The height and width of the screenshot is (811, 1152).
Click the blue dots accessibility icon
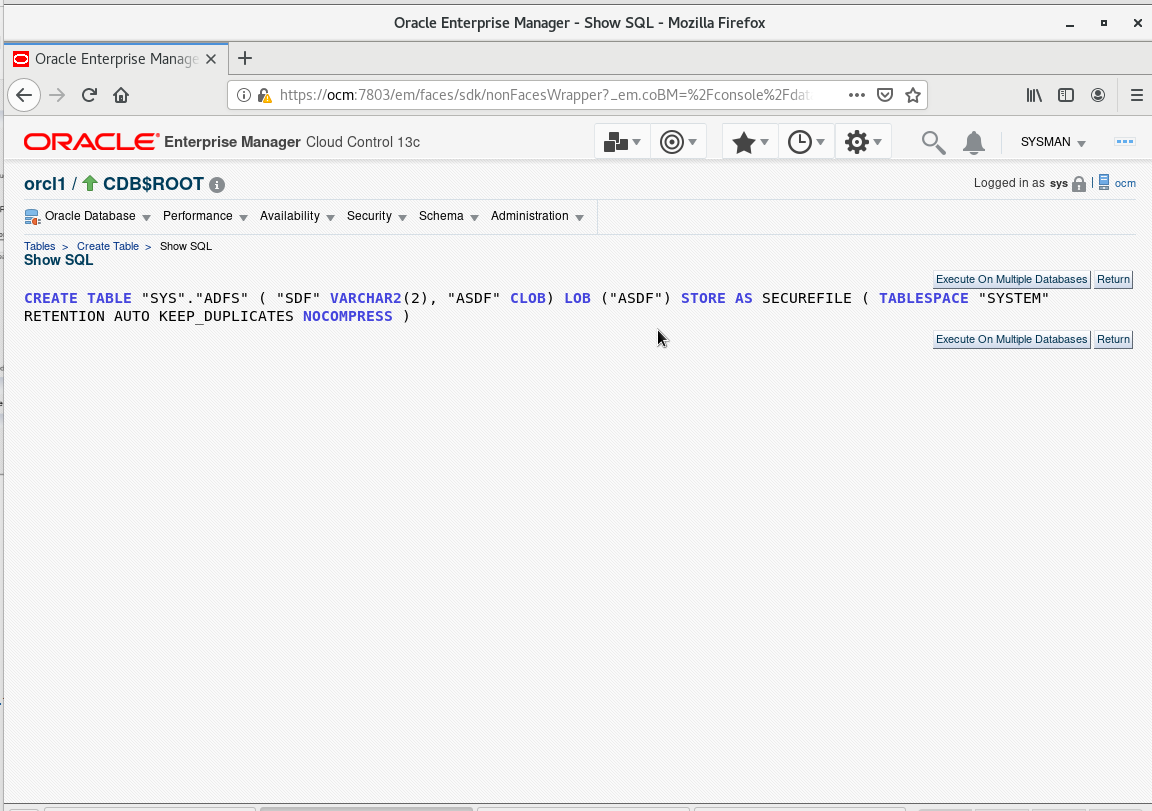click(1125, 141)
